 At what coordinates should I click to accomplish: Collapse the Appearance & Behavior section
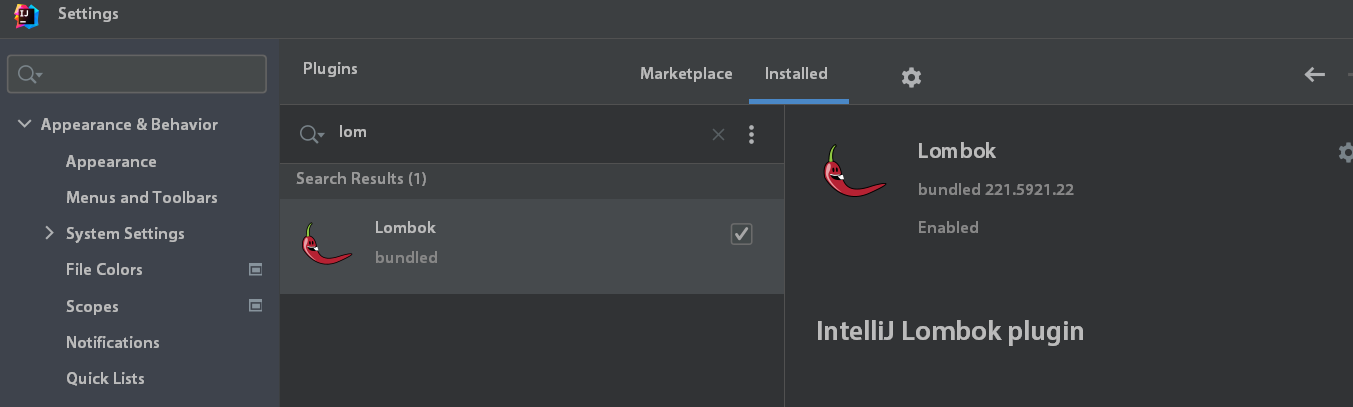[x=25, y=124]
